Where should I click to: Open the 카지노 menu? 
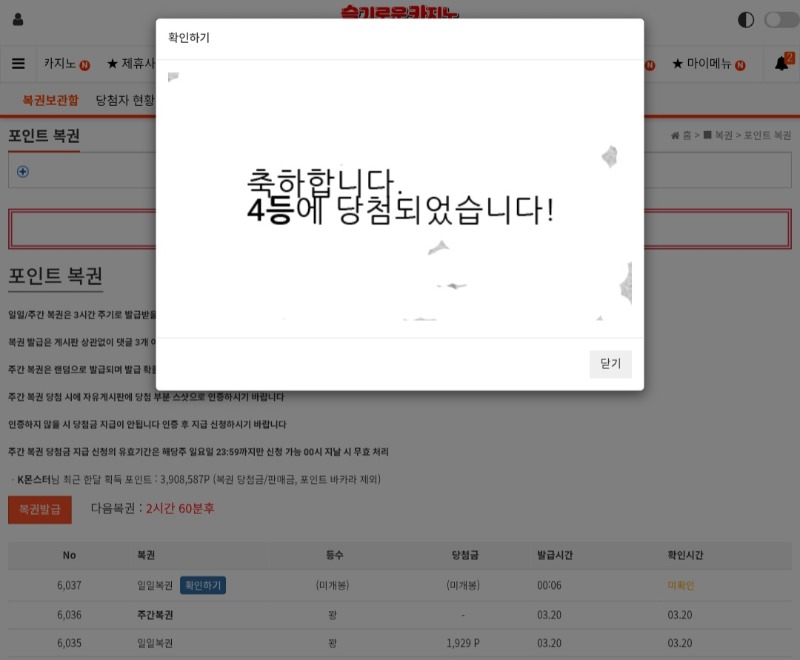click(x=66, y=64)
